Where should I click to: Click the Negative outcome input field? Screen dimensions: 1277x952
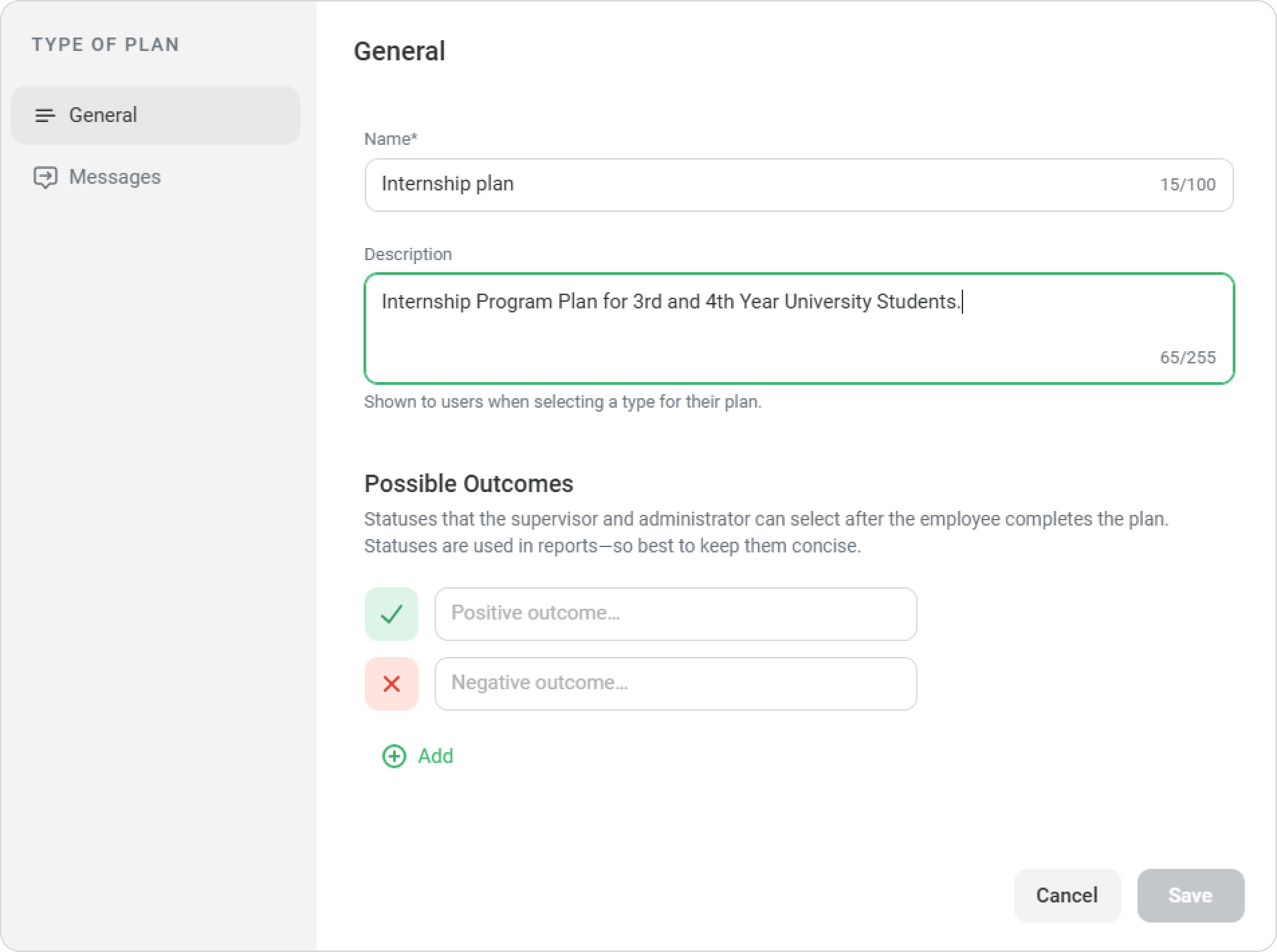(675, 684)
